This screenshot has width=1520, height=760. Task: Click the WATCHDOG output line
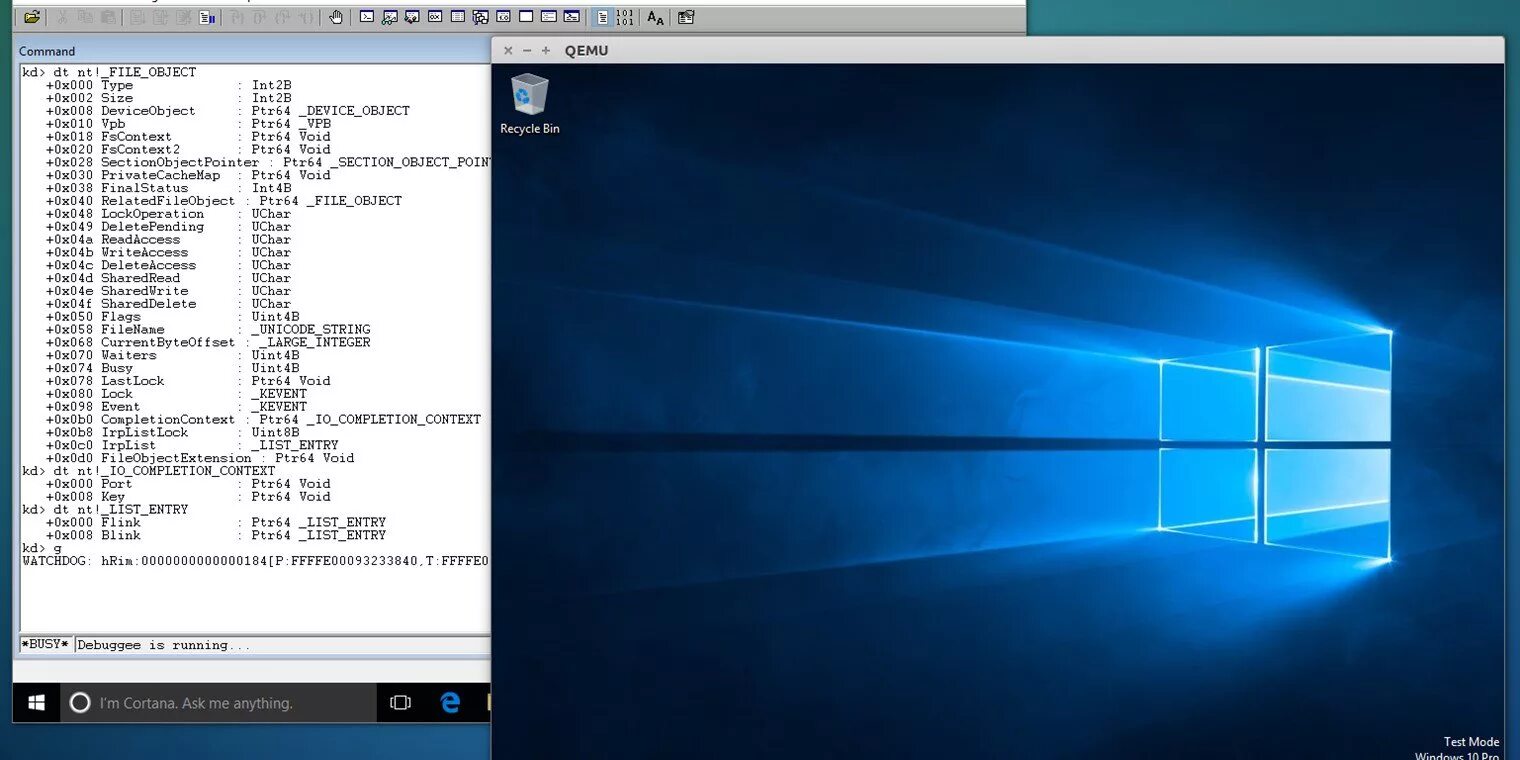point(256,561)
